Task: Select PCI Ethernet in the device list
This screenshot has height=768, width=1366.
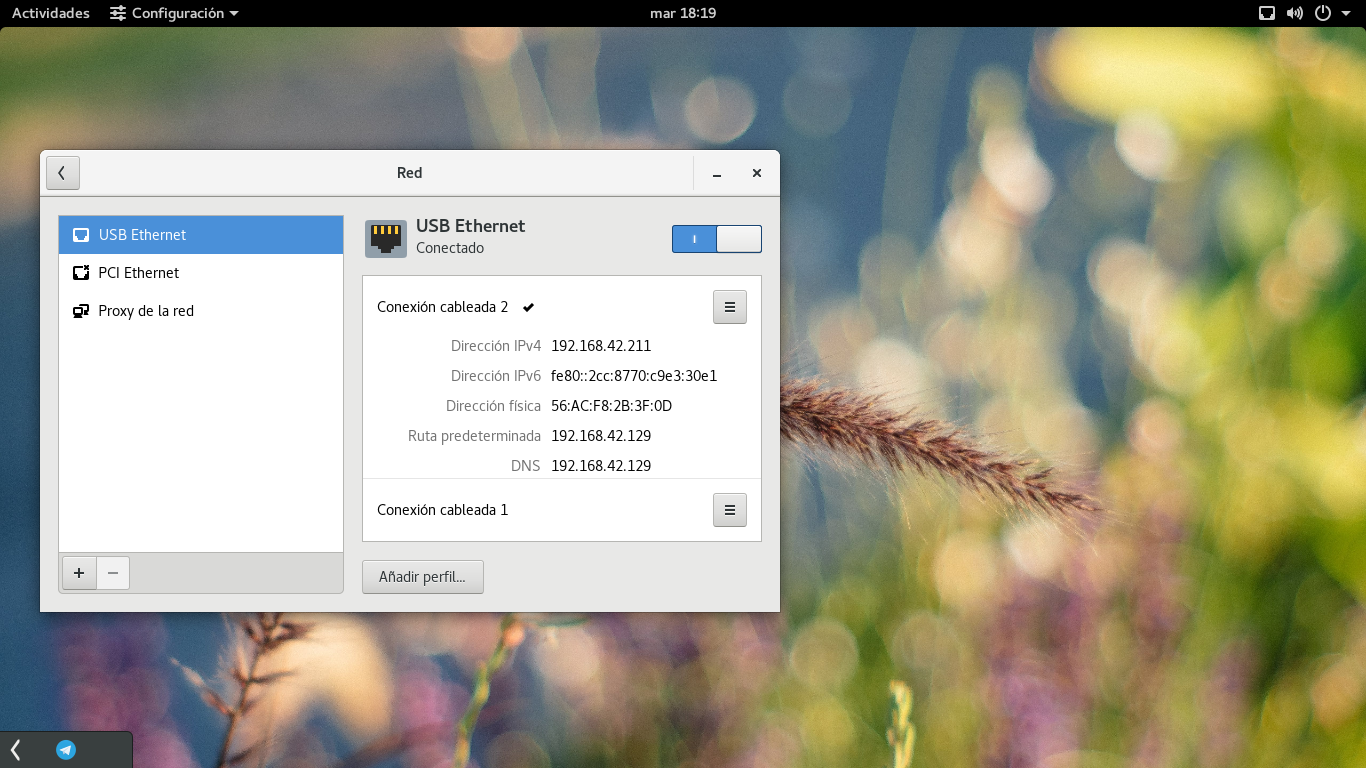Action: click(201, 273)
